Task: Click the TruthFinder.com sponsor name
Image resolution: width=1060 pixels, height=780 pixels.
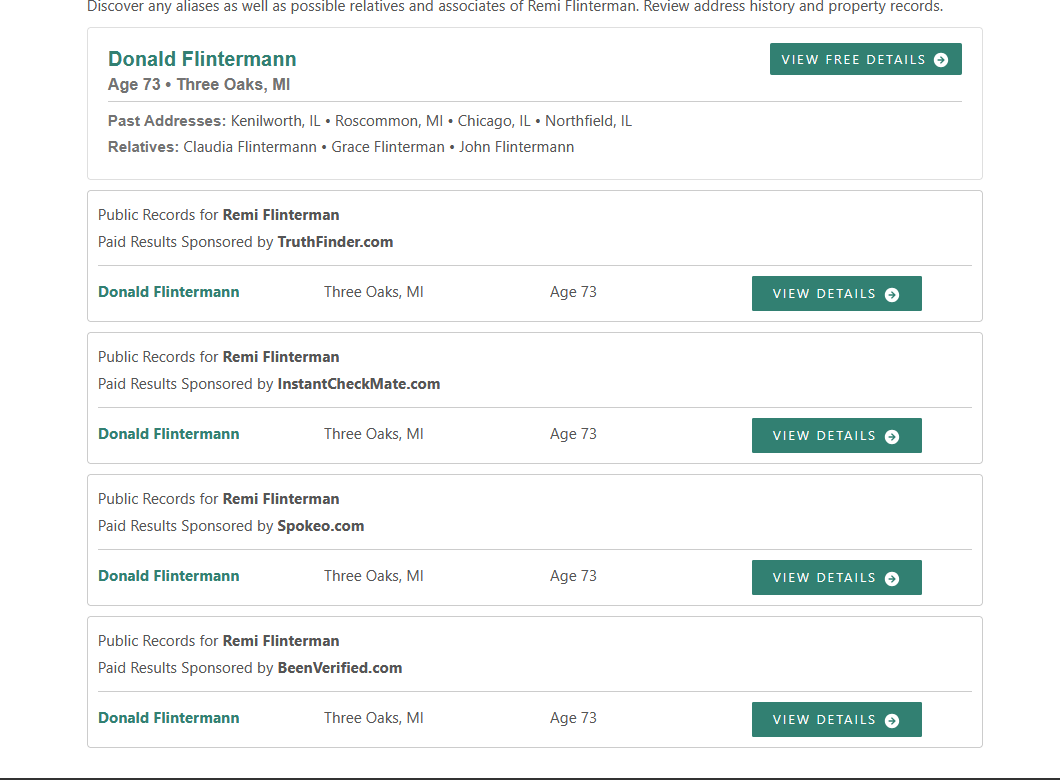Action: [335, 242]
